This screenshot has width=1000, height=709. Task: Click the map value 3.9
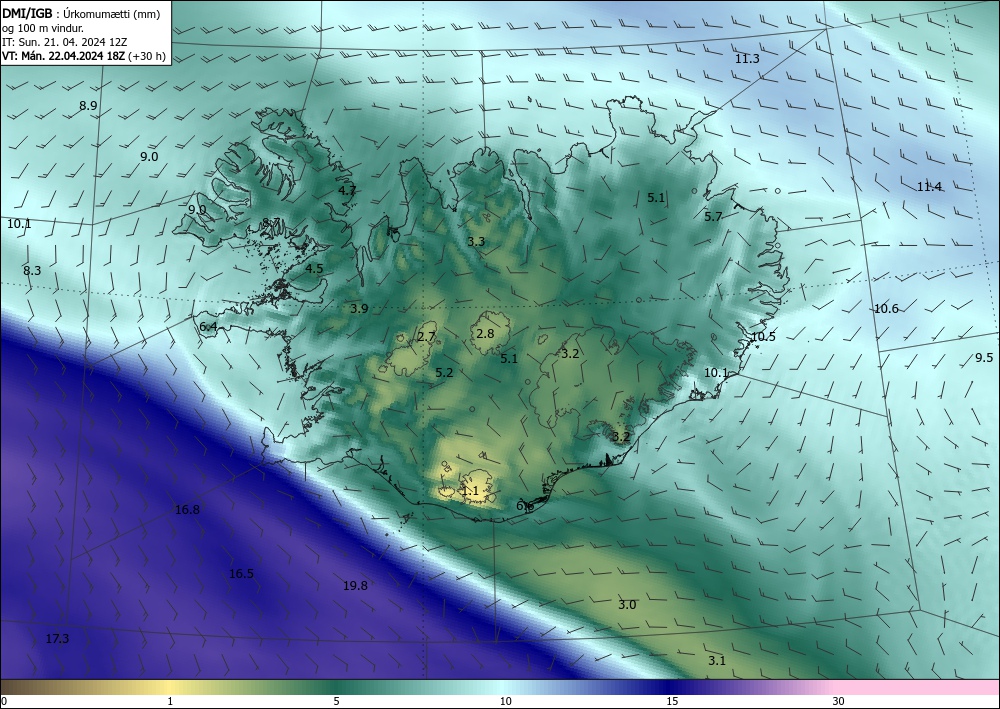(x=359, y=309)
